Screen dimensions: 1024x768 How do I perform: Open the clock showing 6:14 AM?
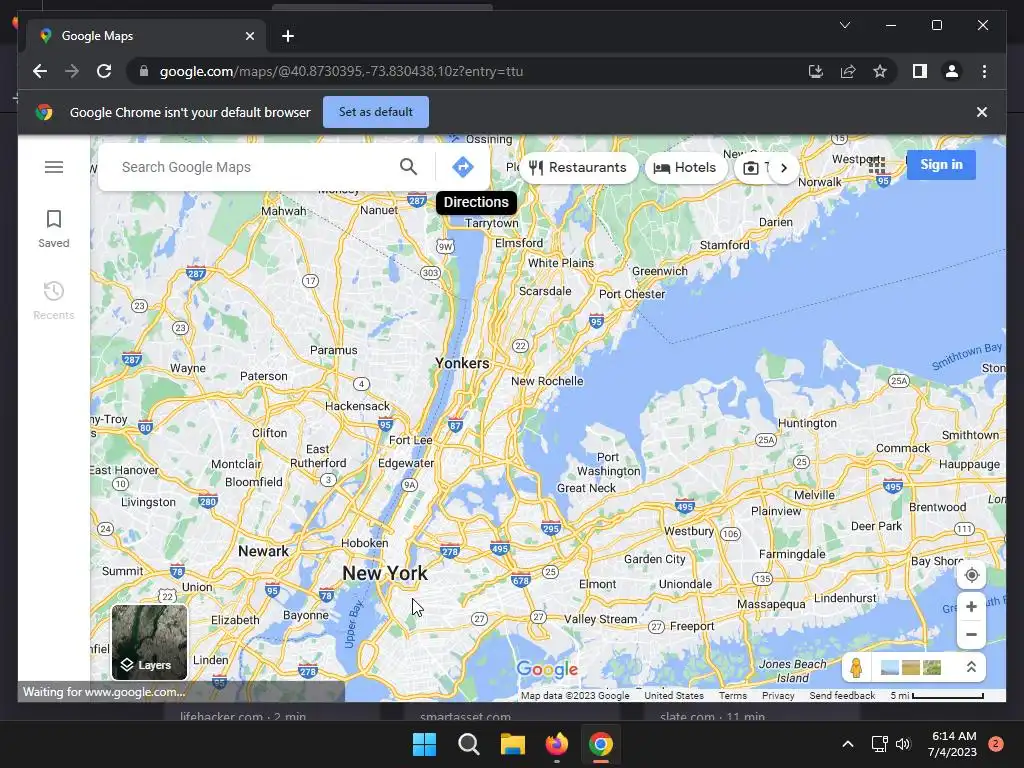(952, 744)
